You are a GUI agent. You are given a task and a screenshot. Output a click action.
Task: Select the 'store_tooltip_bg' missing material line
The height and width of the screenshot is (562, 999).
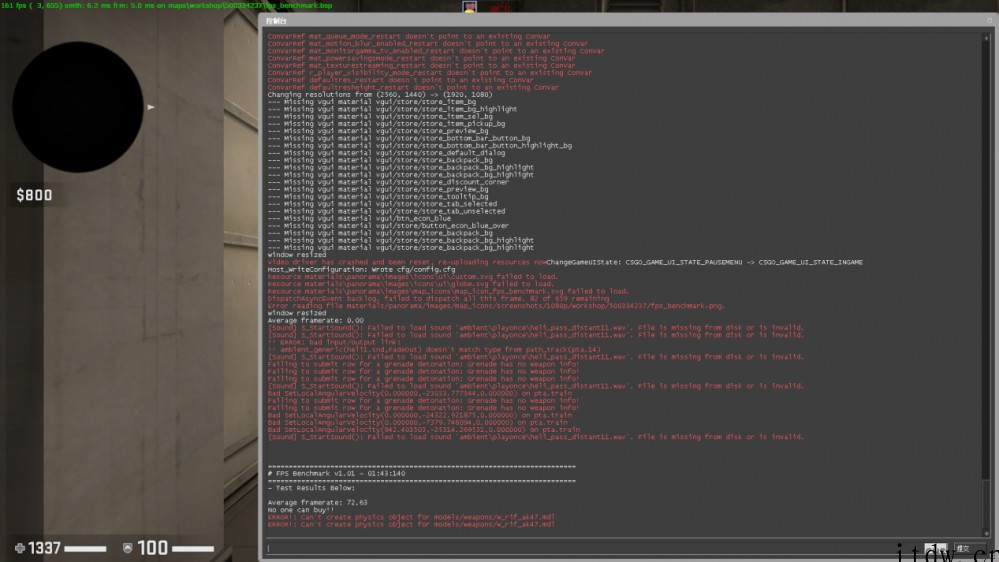point(378,197)
